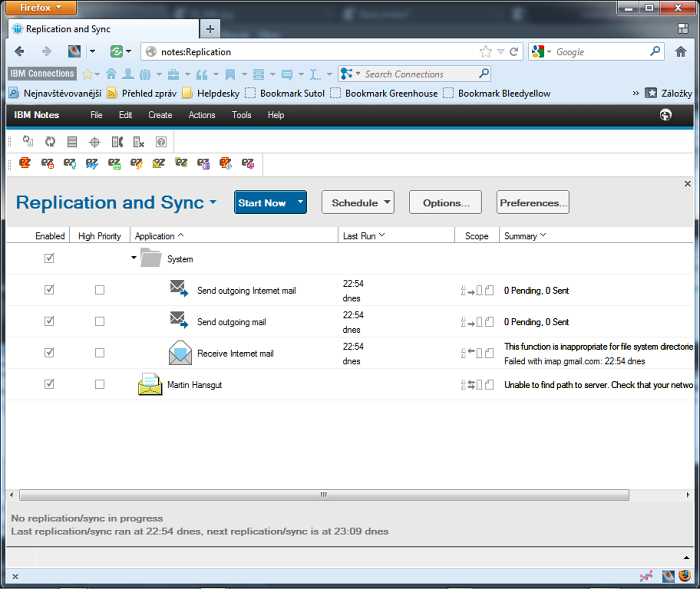This screenshot has width=700, height=589.
Task: Open Connections profile person icon
Action: point(128,74)
